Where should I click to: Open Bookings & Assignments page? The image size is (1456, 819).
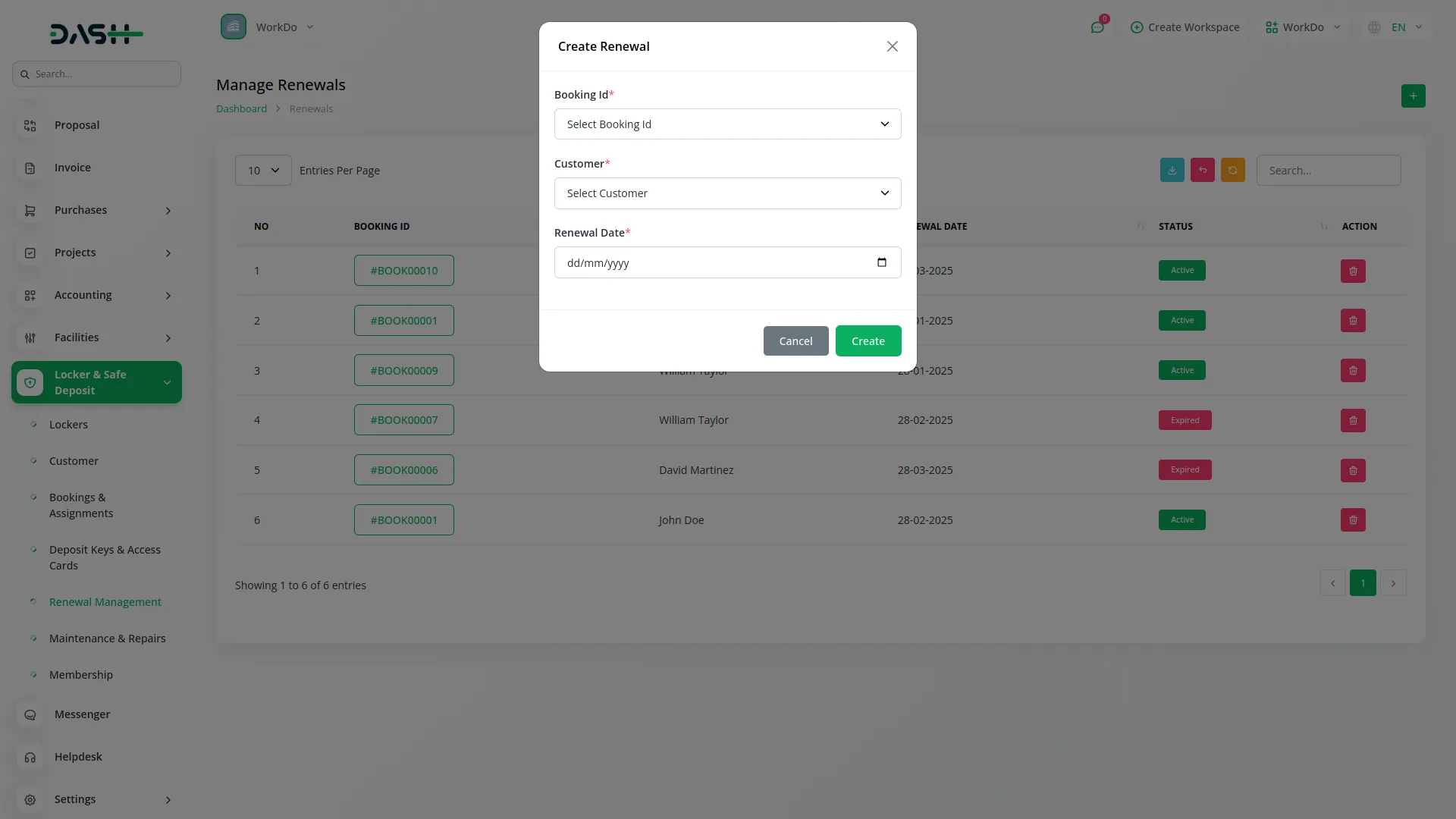(80, 505)
